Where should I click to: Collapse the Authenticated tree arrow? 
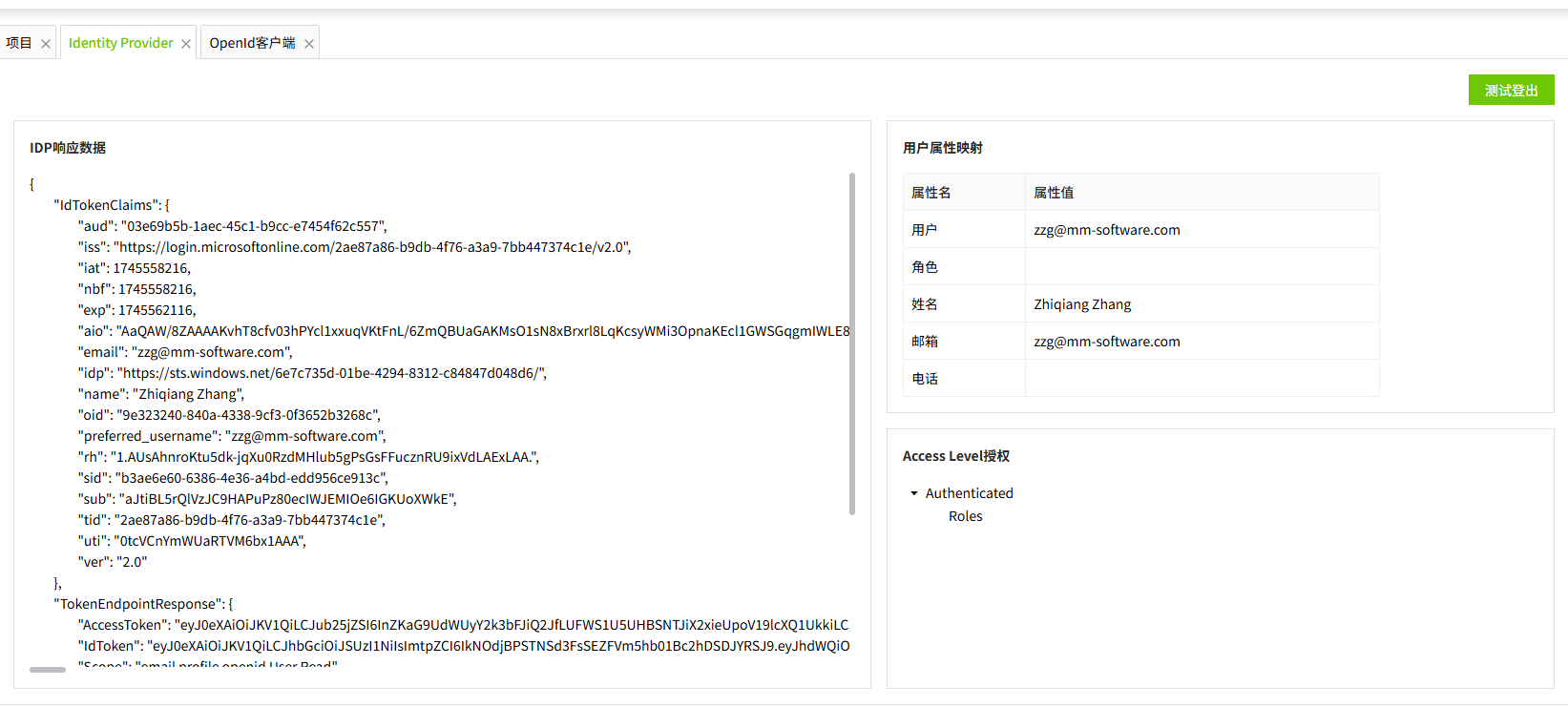914,493
